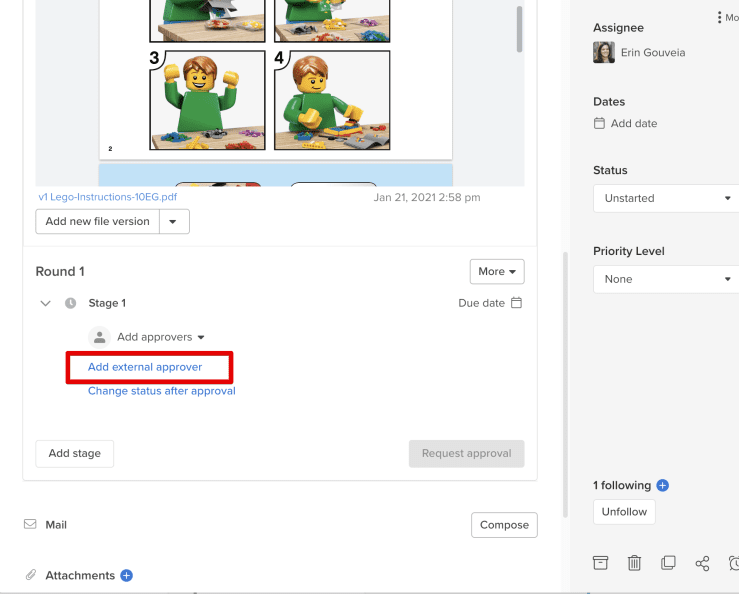Open the Priority Level dropdown showing None
This screenshot has height=594, width=739.
coord(666,279)
